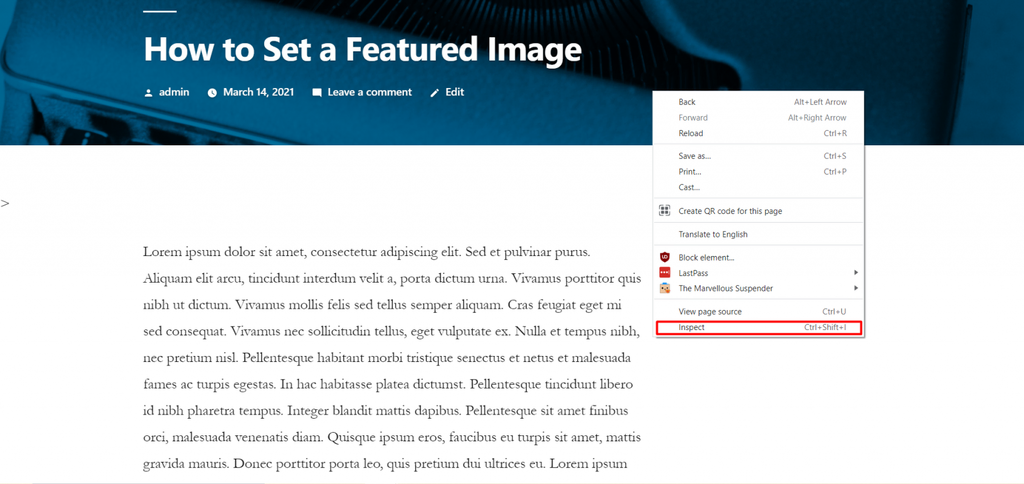The image size is (1024, 484).
Task: Click the pencil icon next to Edit
Action: 435,93
